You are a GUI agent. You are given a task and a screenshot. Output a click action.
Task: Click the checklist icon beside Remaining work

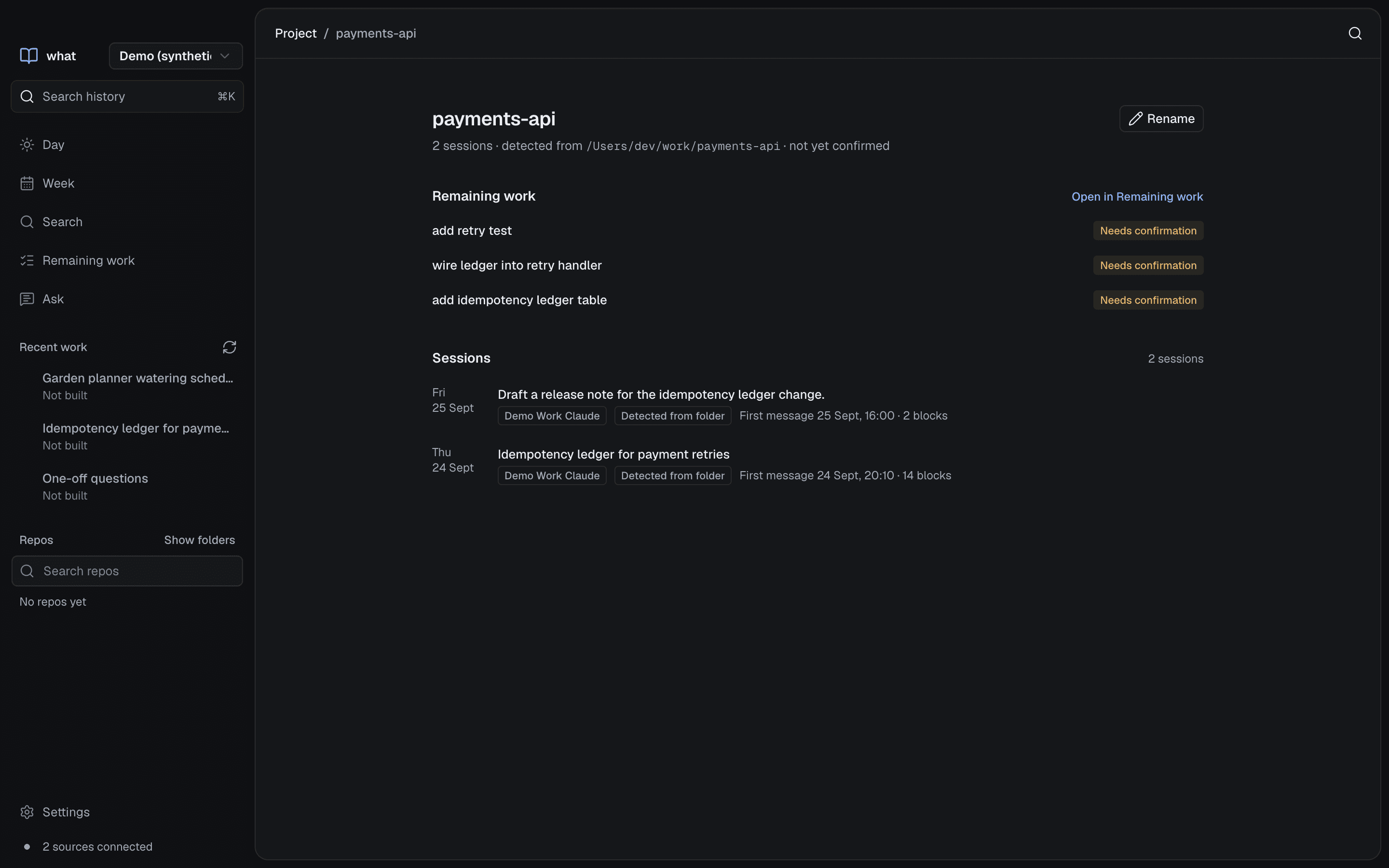(x=27, y=260)
